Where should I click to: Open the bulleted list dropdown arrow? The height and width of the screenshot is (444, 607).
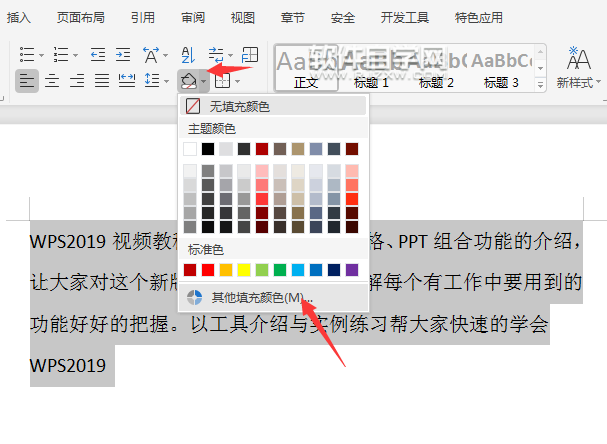click(41, 55)
